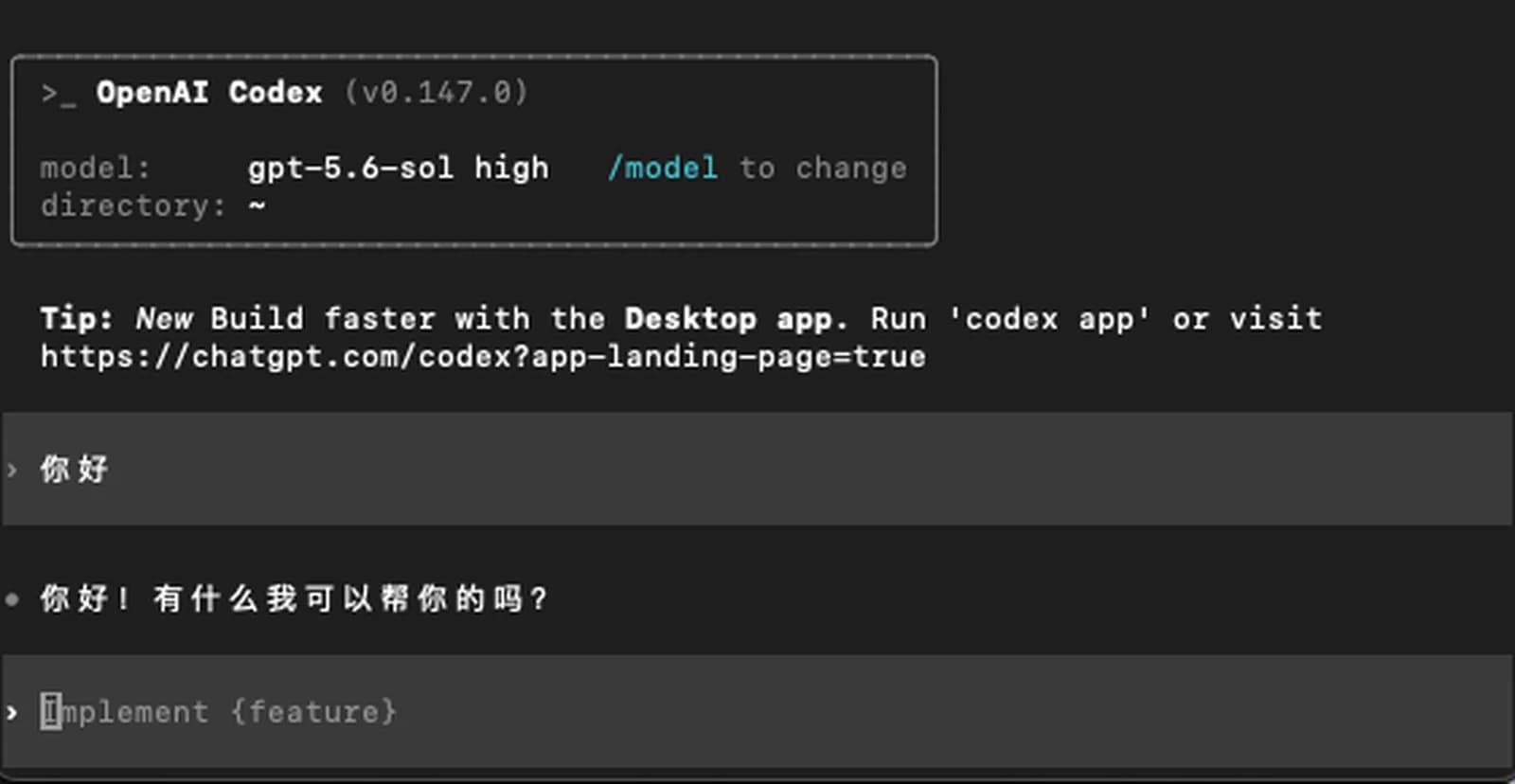Click the '~' directory value
The width and height of the screenshot is (1515, 784).
point(257,205)
